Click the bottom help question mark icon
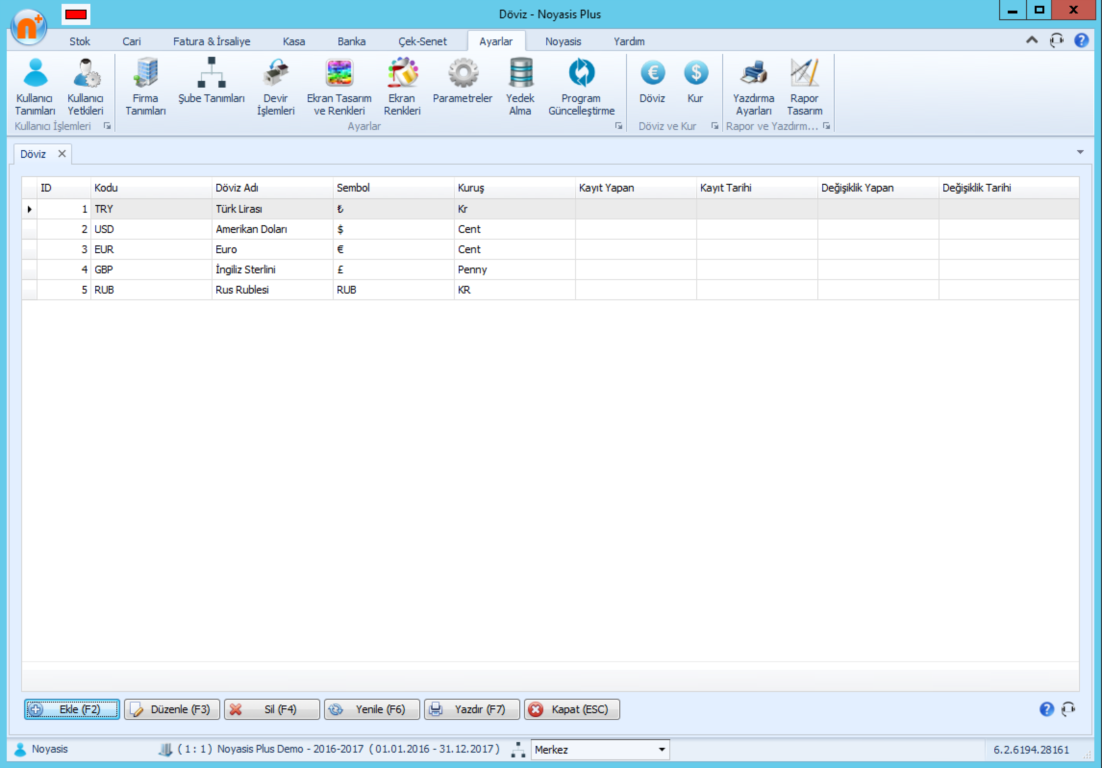This screenshot has height=768, width=1102. (1046, 709)
